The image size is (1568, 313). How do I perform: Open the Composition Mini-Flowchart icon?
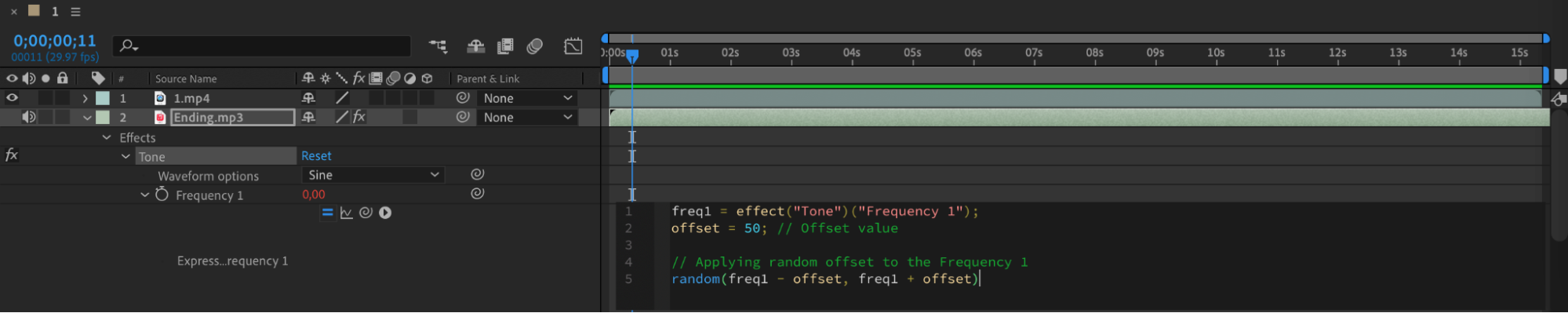click(438, 46)
